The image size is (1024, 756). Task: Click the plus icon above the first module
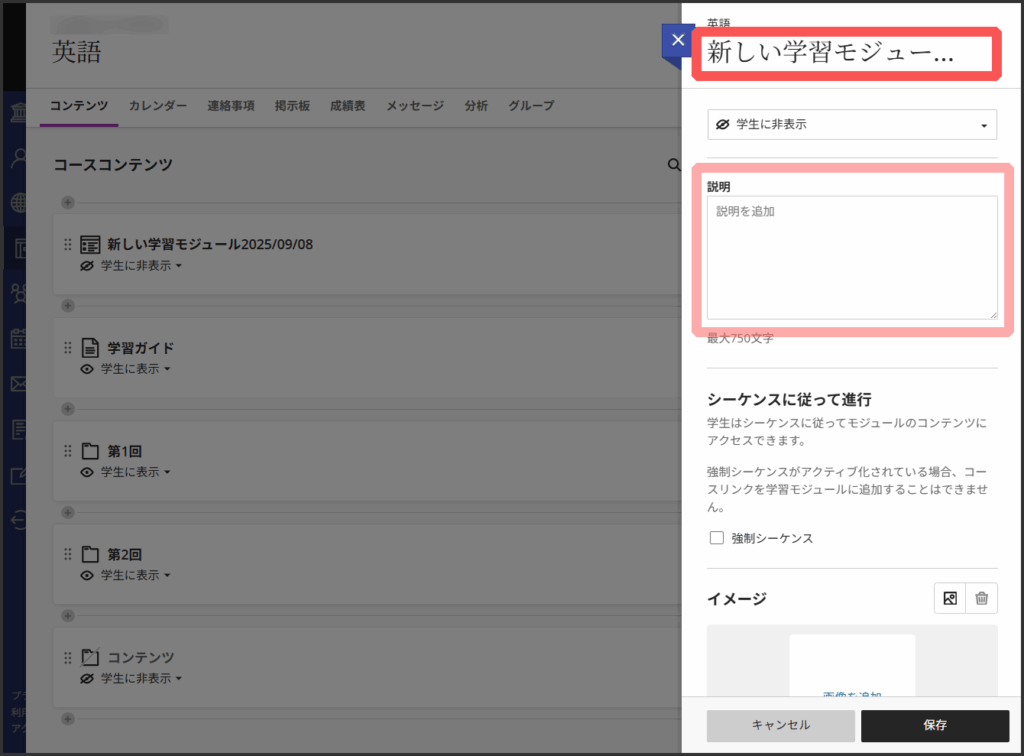[x=68, y=202]
